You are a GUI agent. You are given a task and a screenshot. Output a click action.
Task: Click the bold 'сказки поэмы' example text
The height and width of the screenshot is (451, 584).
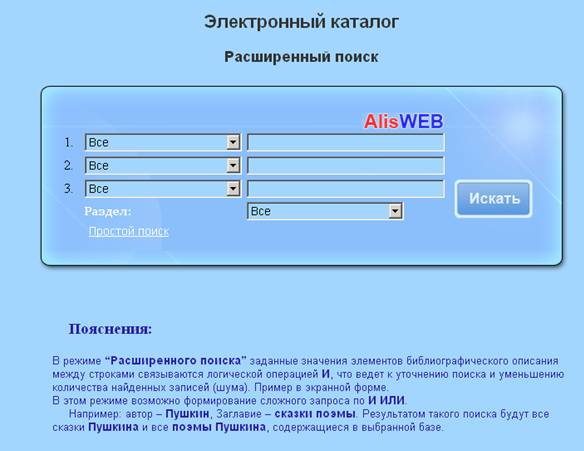(x=315, y=414)
